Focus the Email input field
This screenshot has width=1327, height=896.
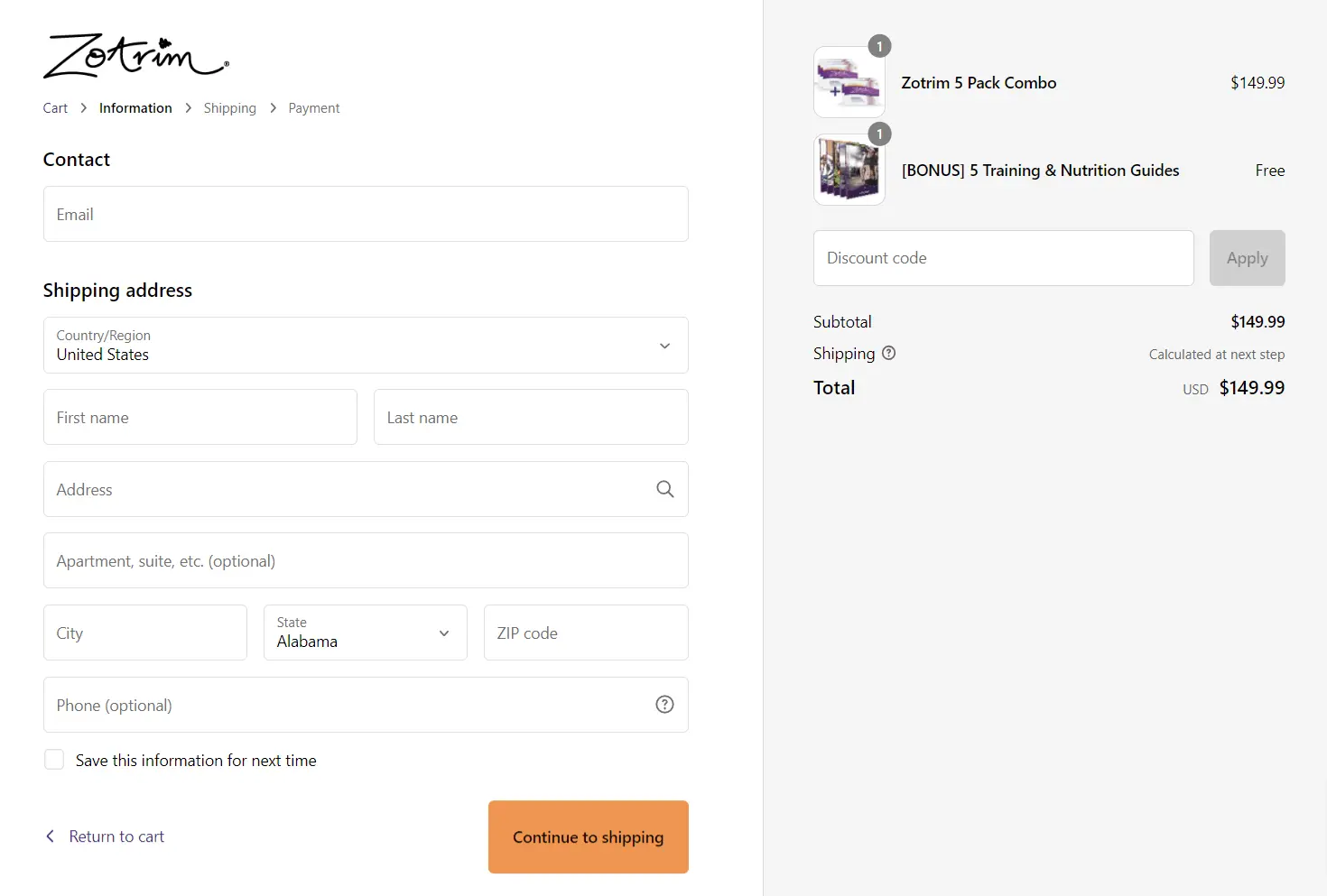tap(366, 214)
